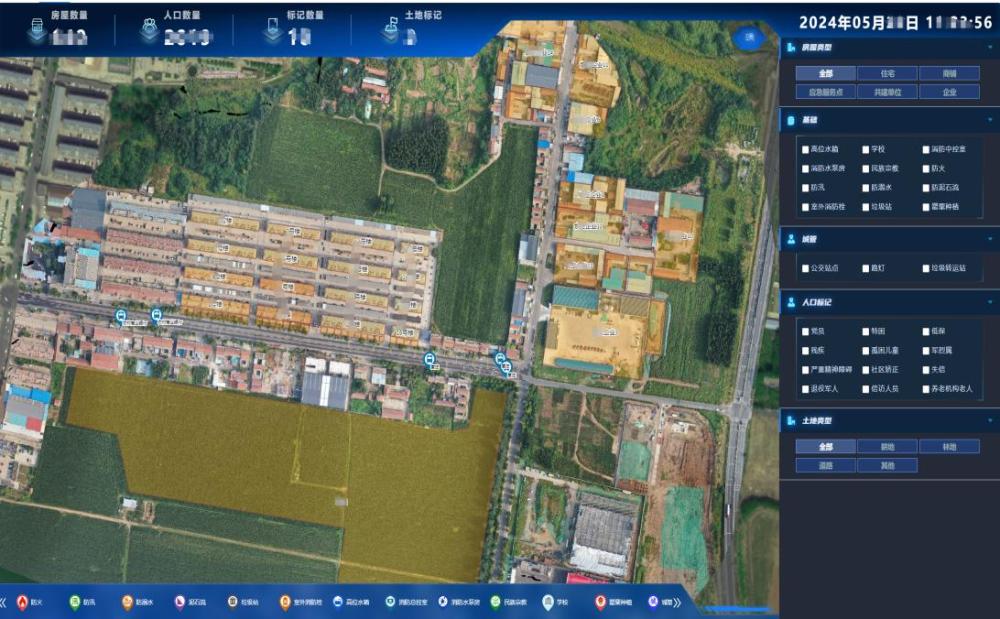Click the 学校 school icon in bottom bar
Viewport: 1000px width, 619px height.
pyautogui.click(x=548, y=602)
